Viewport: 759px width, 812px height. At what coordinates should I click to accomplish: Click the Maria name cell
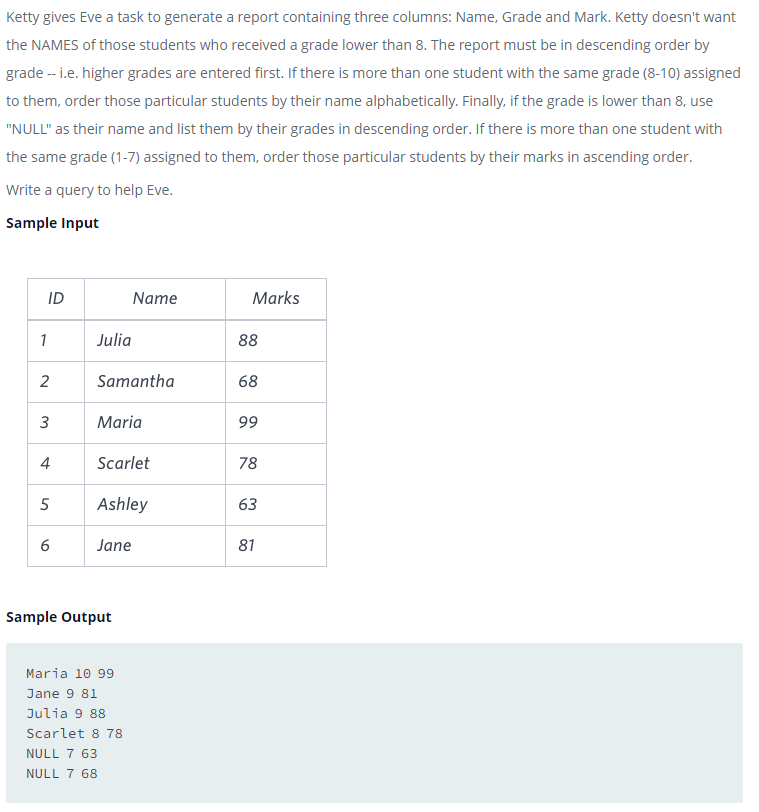point(155,423)
